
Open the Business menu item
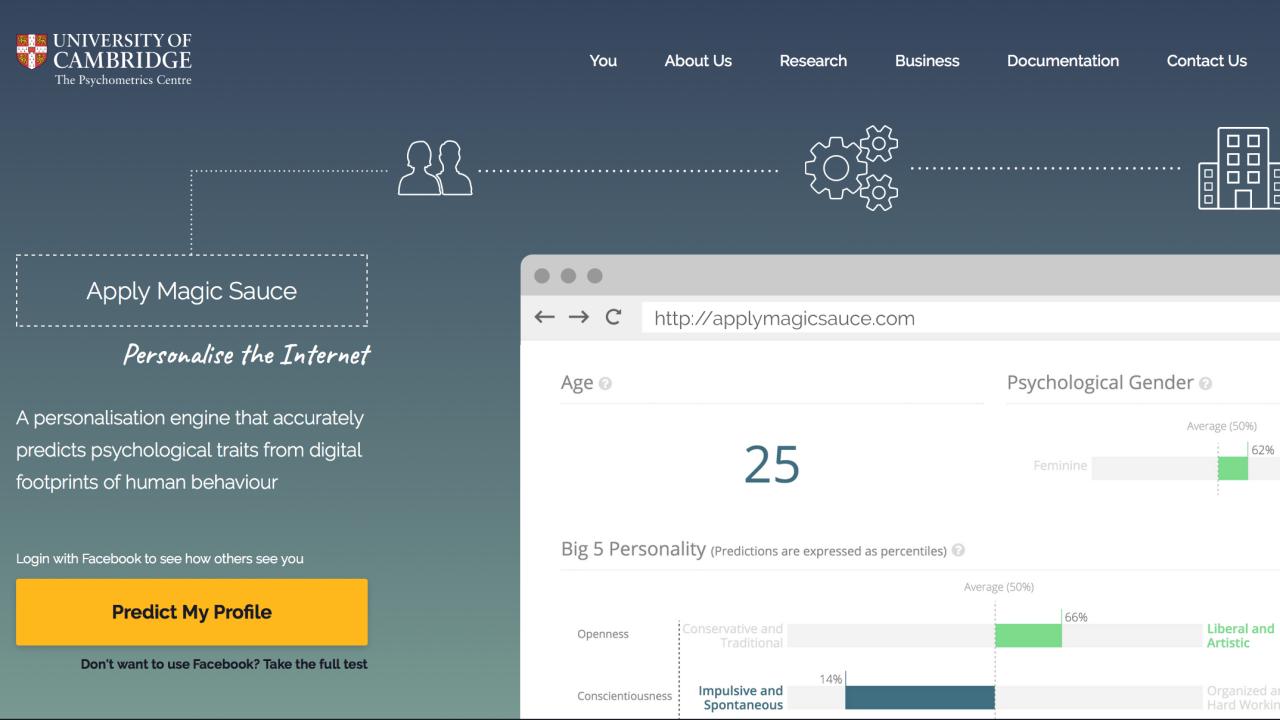pos(927,61)
